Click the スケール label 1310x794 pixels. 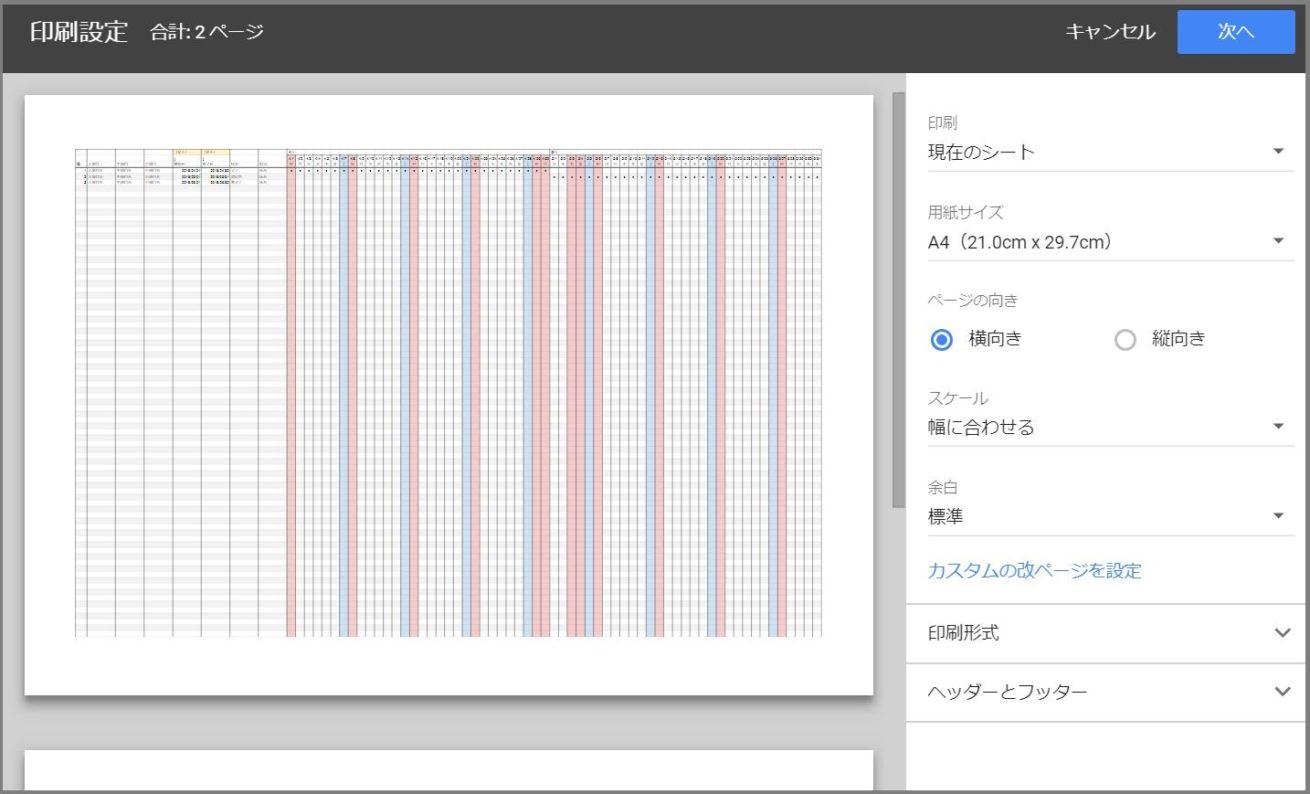(x=958, y=398)
